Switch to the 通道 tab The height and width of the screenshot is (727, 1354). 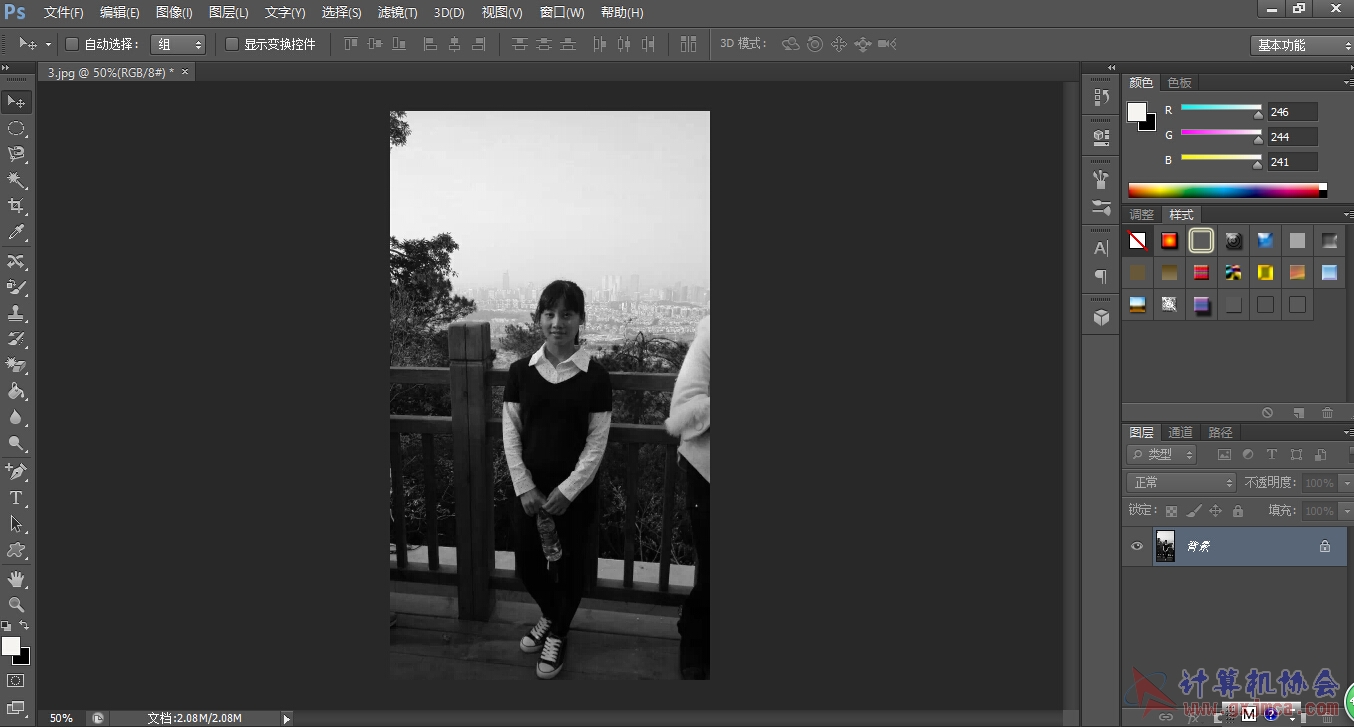(1181, 433)
